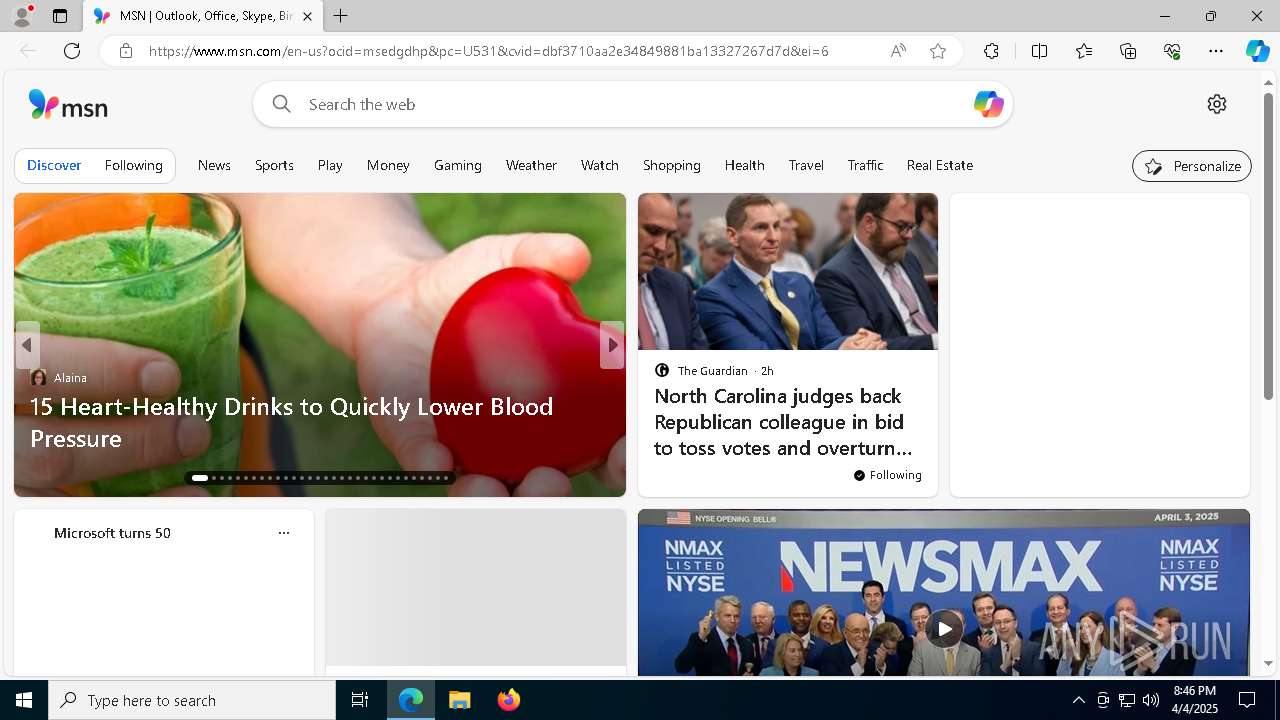This screenshot has width=1280, height=720.
Task: Open Microsoft turns 50 card title
Action: 112,533
